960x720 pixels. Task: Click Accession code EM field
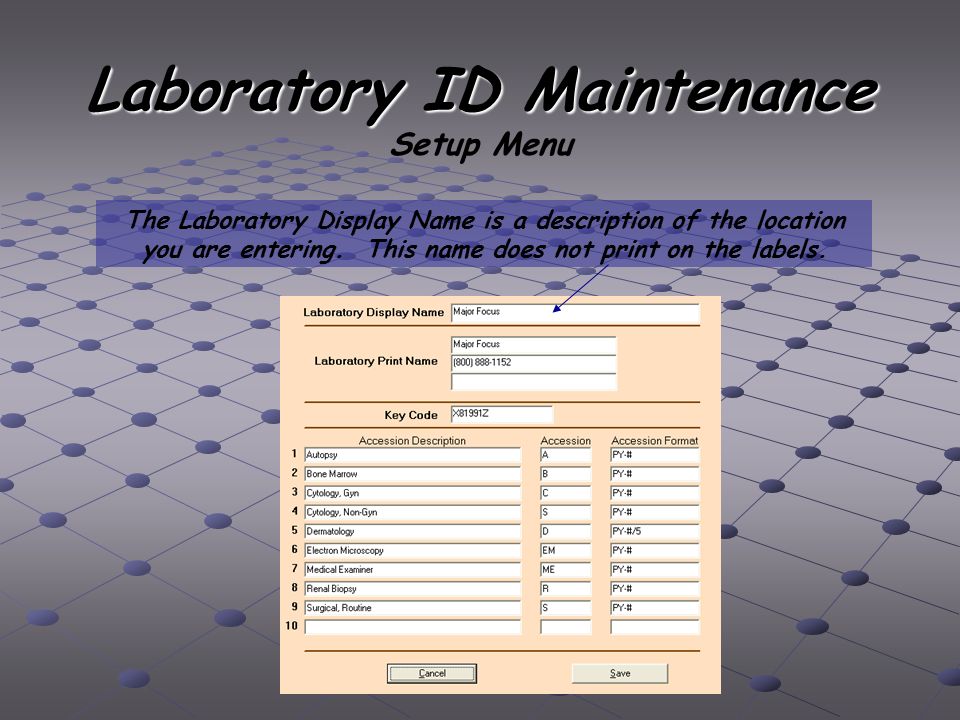[566, 551]
